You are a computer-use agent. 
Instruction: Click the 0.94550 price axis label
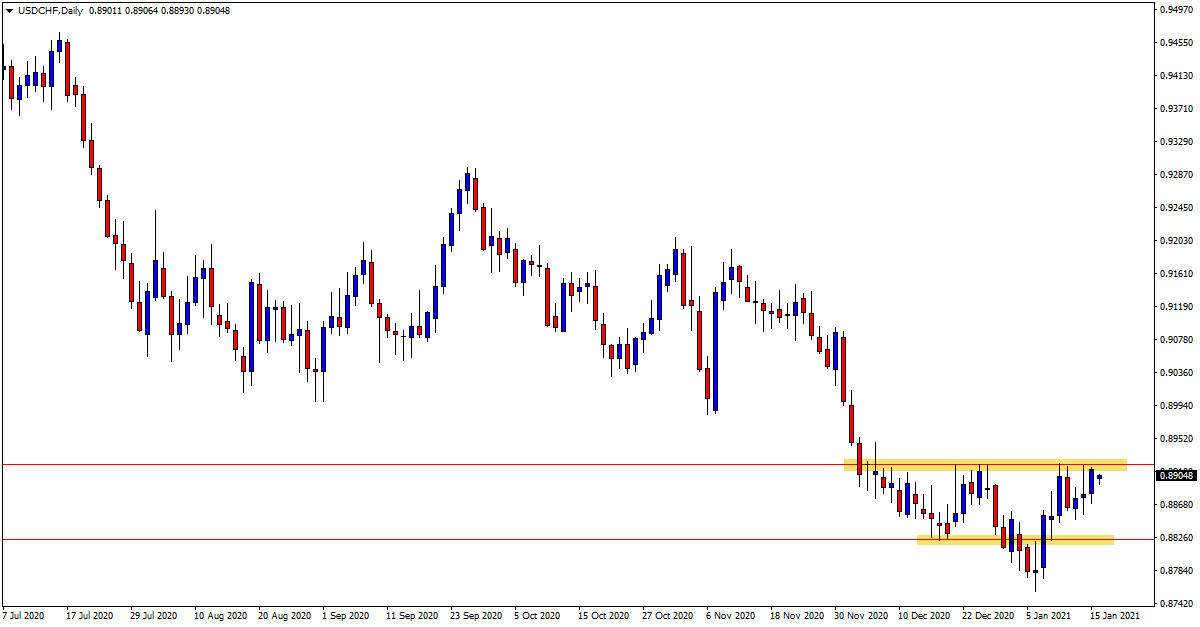pyautogui.click(x=1175, y=43)
